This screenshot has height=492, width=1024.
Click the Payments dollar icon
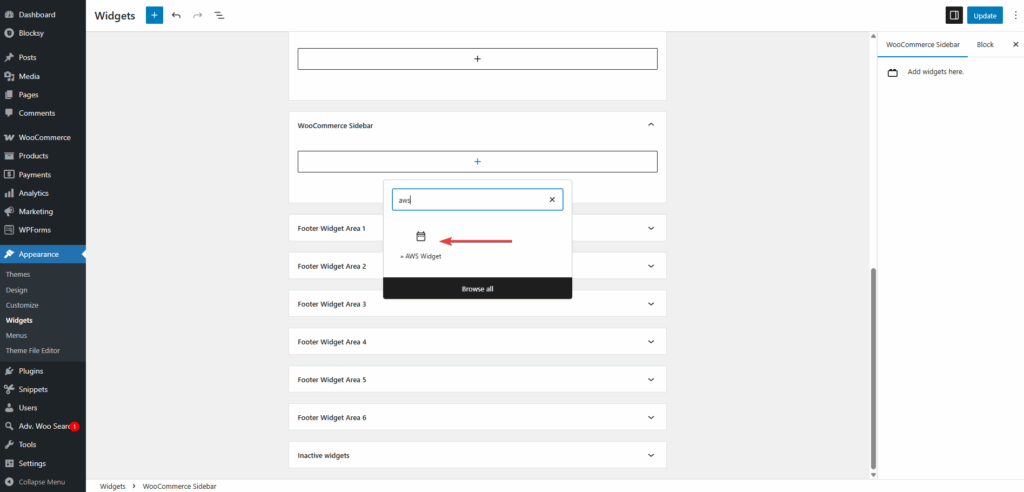[9, 174]
